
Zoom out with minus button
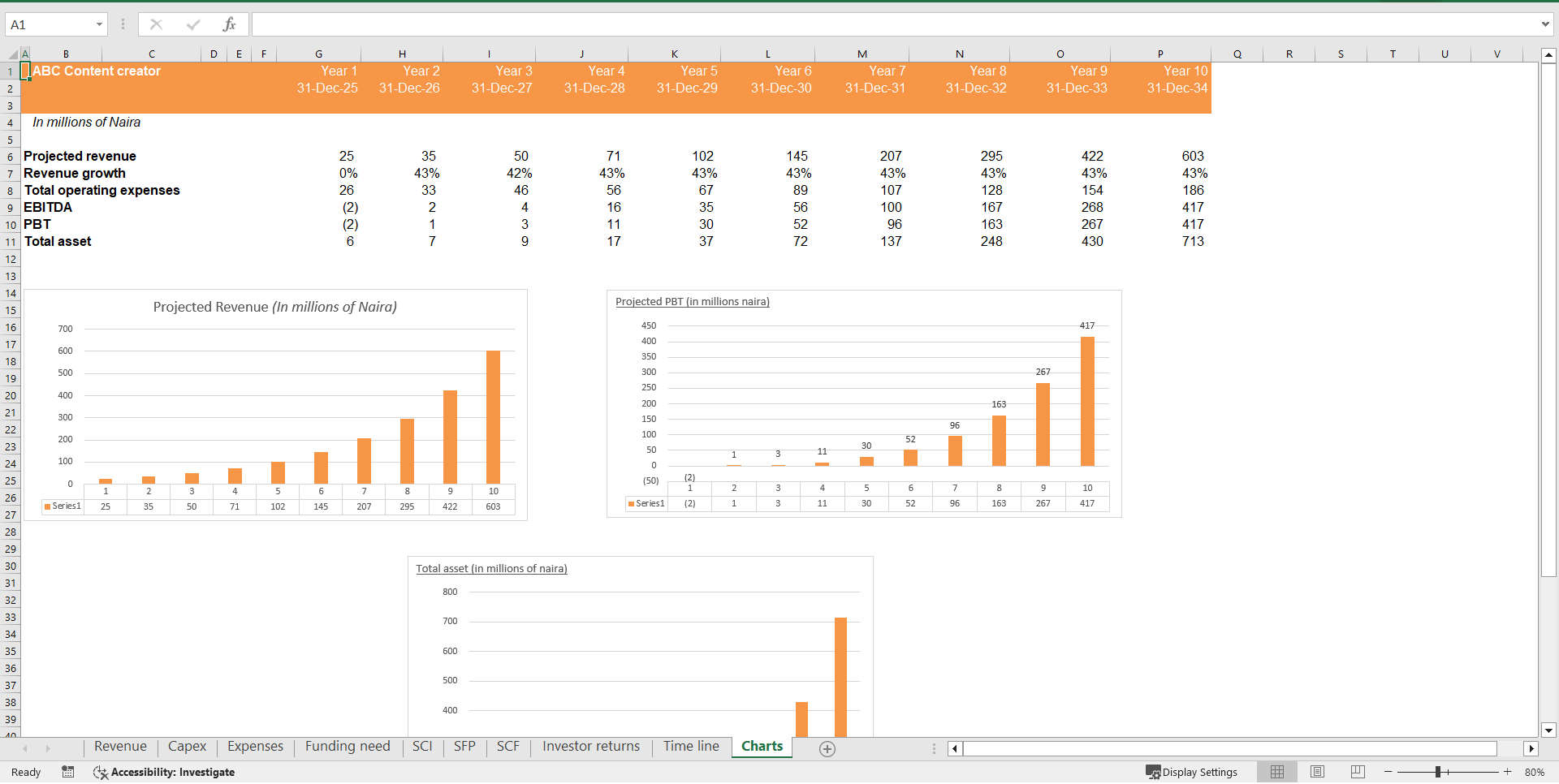[x=1388, y=772]
